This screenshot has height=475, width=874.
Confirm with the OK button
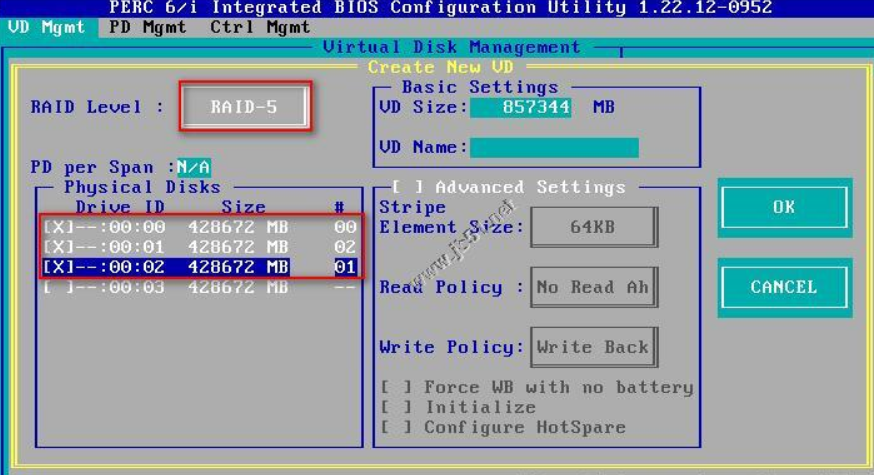click(x=784, y=207)
